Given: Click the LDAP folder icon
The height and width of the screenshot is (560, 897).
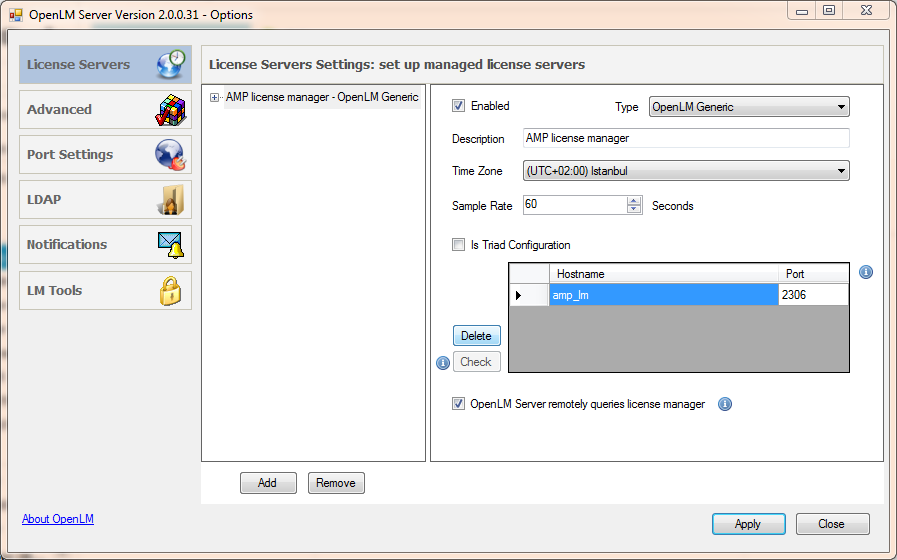Looking at the screenshot, I should pyautogui.click(x=171, y=200).
